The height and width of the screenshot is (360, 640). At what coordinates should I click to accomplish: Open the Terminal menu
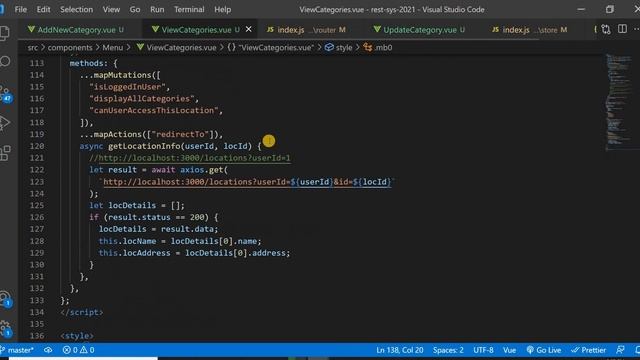[x=189, y=9]
